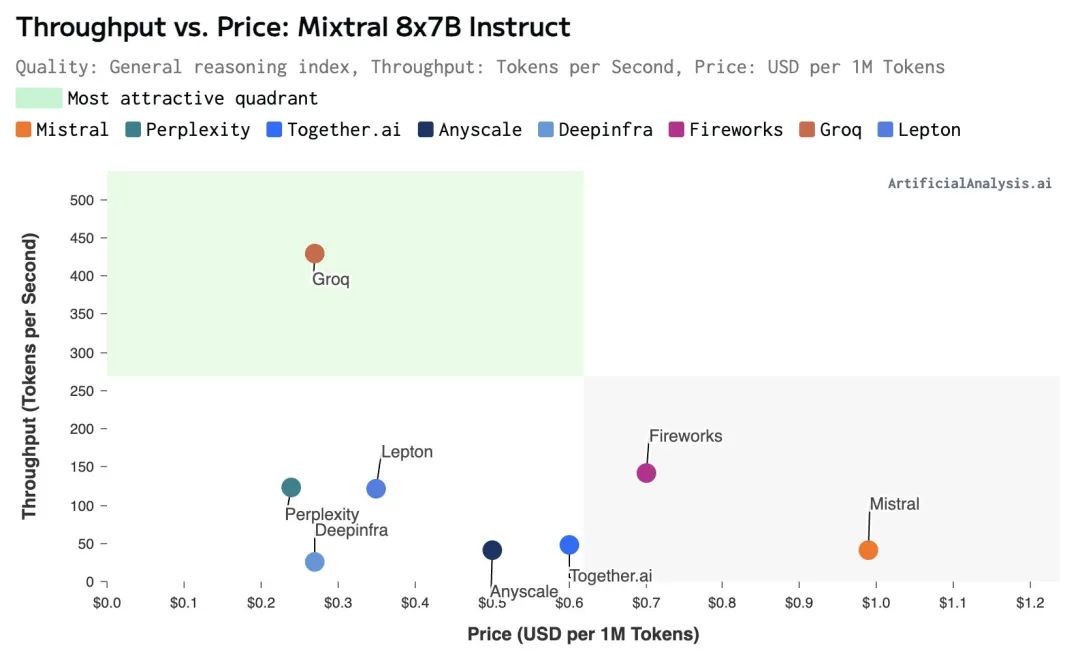The width and height of the screenshot is (1080, 656).
Task: Toggle the Perplexity legend swatch
Action: coord(134,129)
